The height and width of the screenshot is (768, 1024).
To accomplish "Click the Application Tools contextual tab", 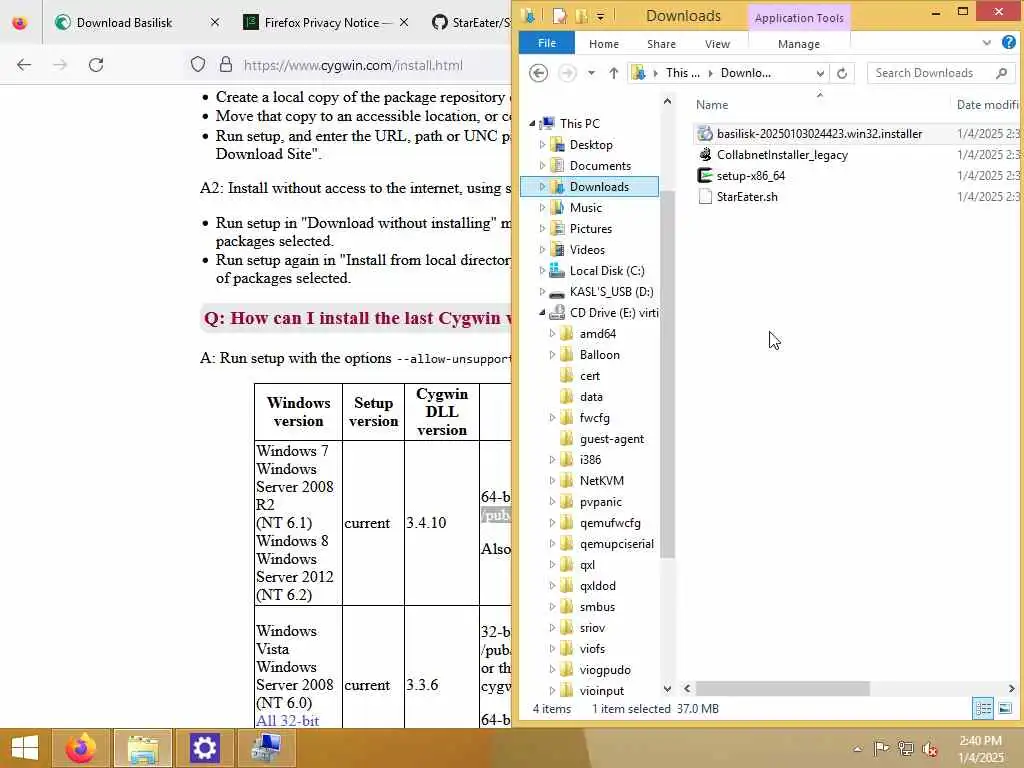I will click(x=799, y=18).
